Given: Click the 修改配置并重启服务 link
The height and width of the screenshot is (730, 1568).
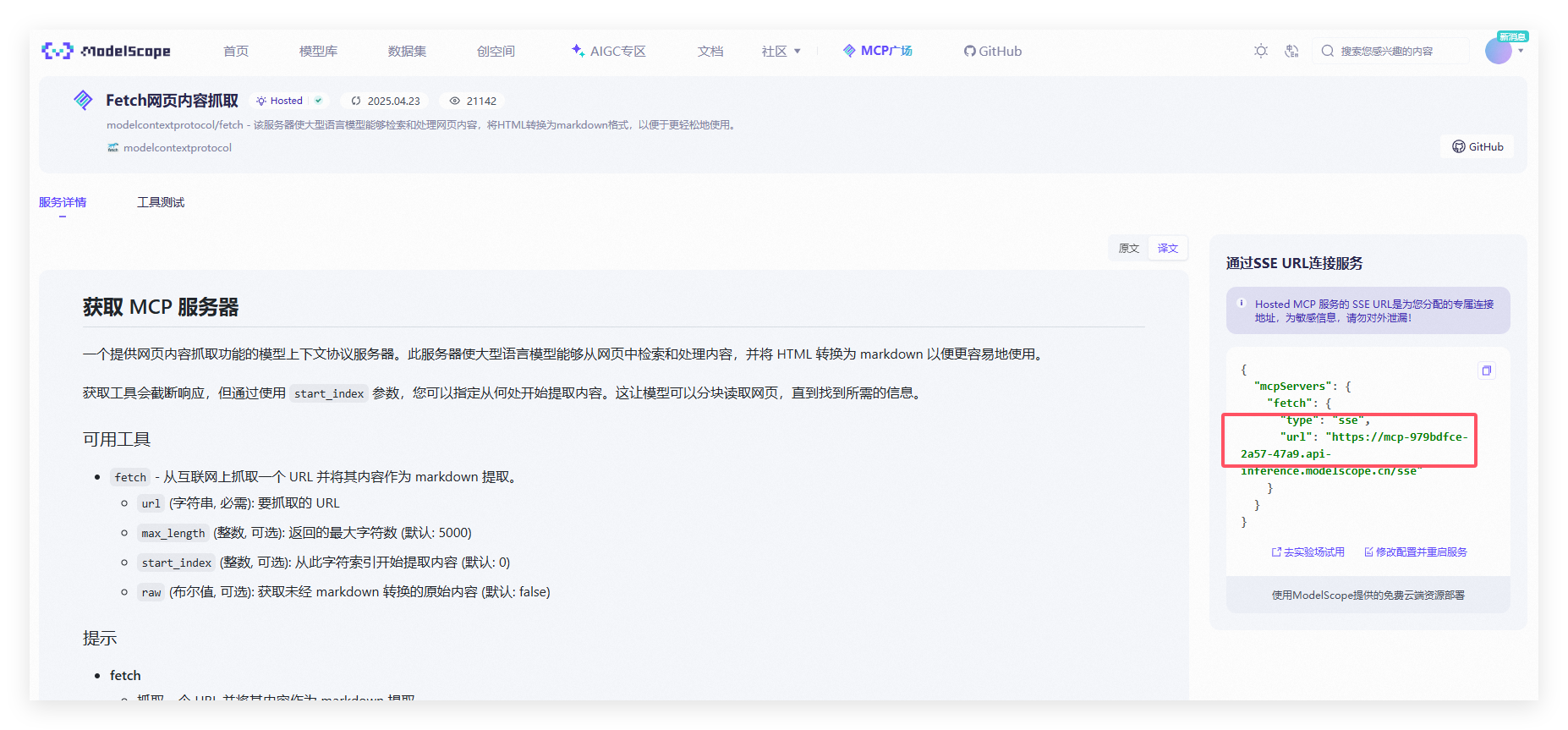Looking at the screenshot, I should point(1416,552).
